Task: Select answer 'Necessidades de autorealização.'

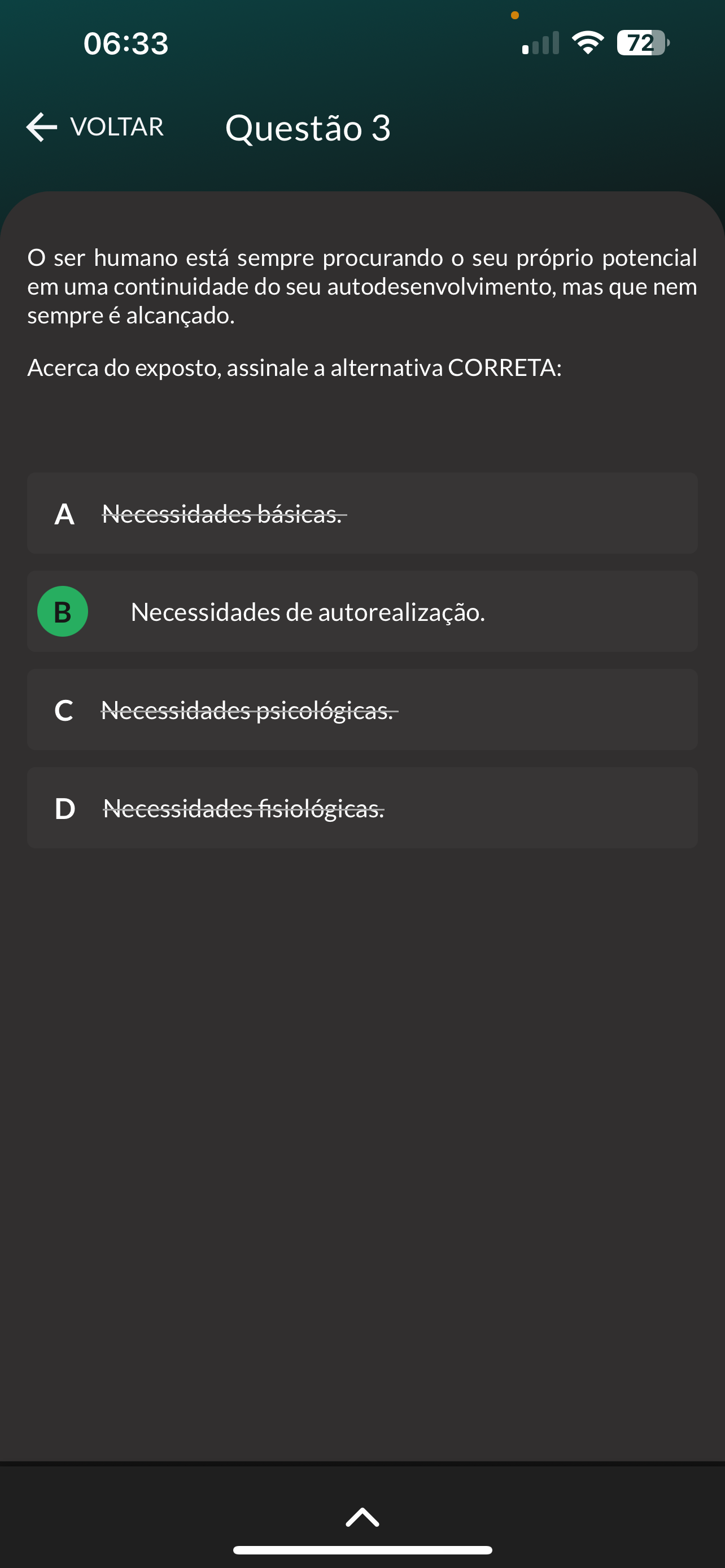Action: click(x=307, y=612)
